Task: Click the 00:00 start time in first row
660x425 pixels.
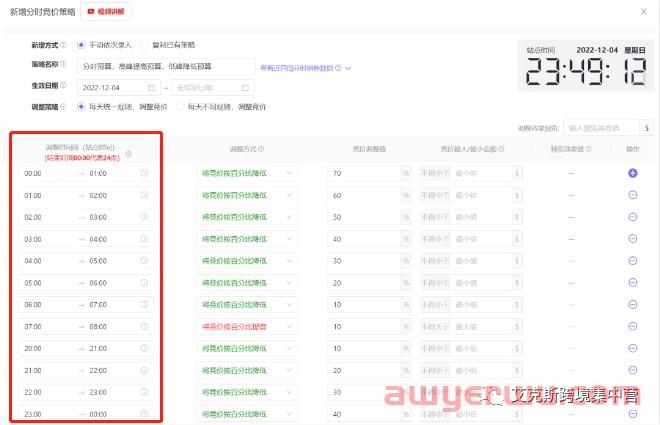Action: click(33, 173)
